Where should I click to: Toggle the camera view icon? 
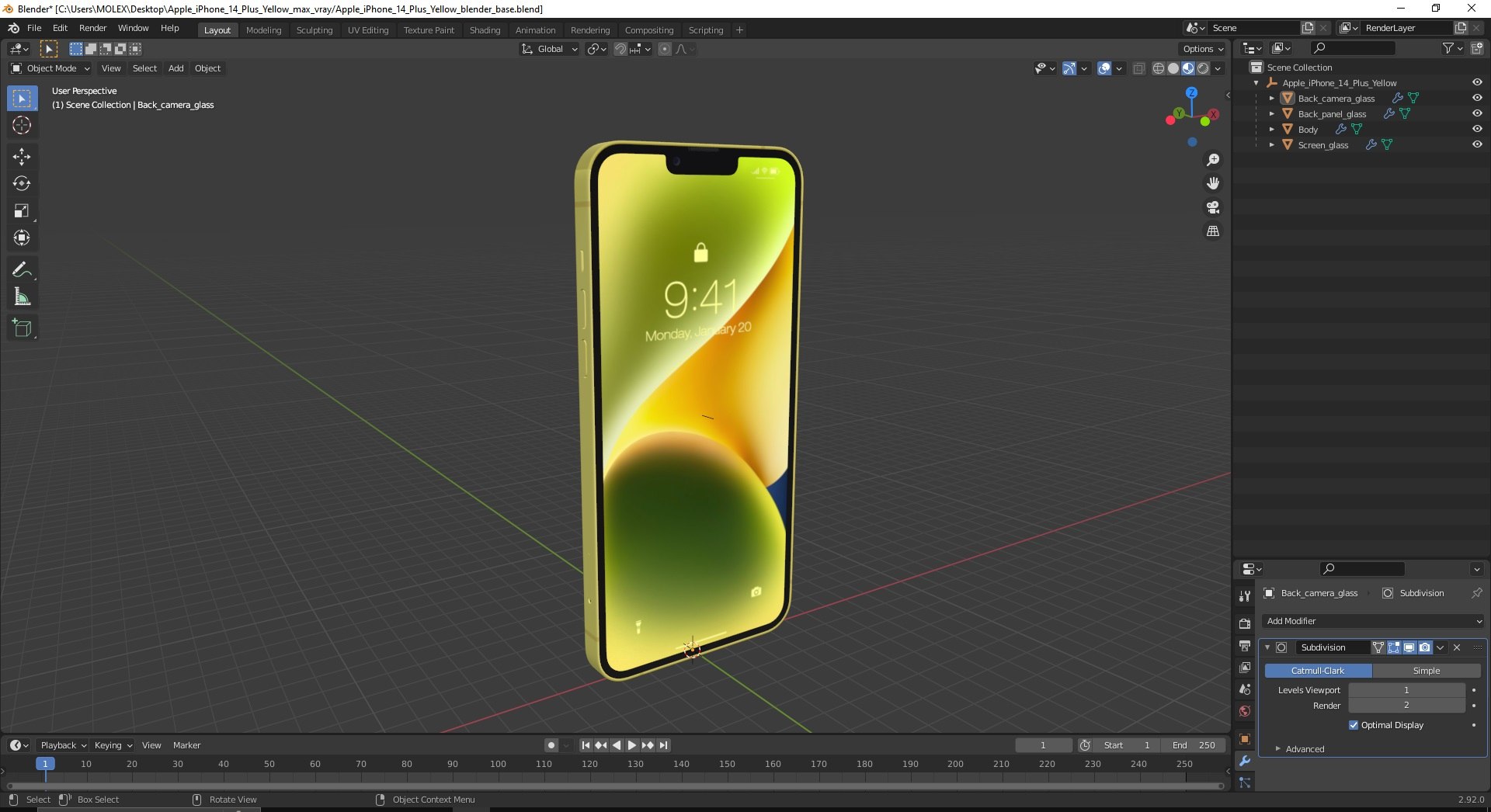[1213, 207]
